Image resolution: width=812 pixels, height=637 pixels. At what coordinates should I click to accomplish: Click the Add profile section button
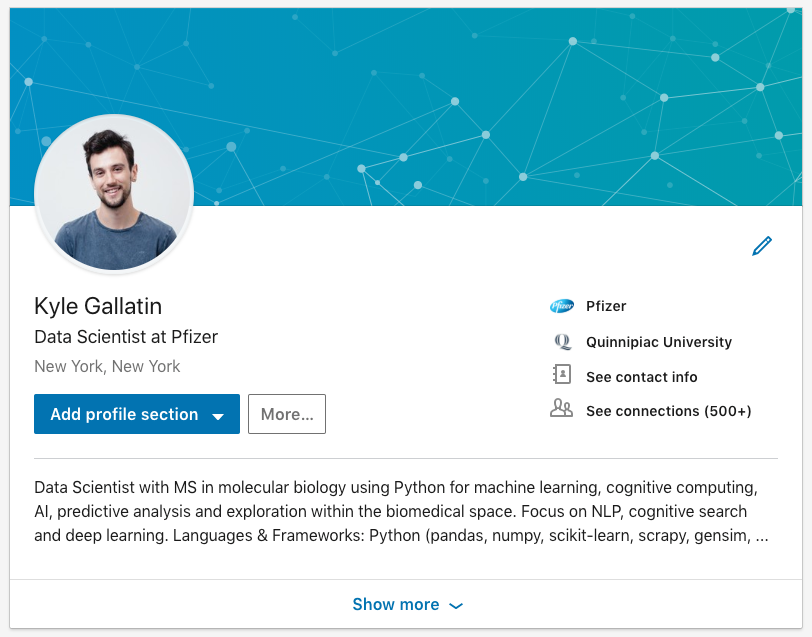point(137,414)
